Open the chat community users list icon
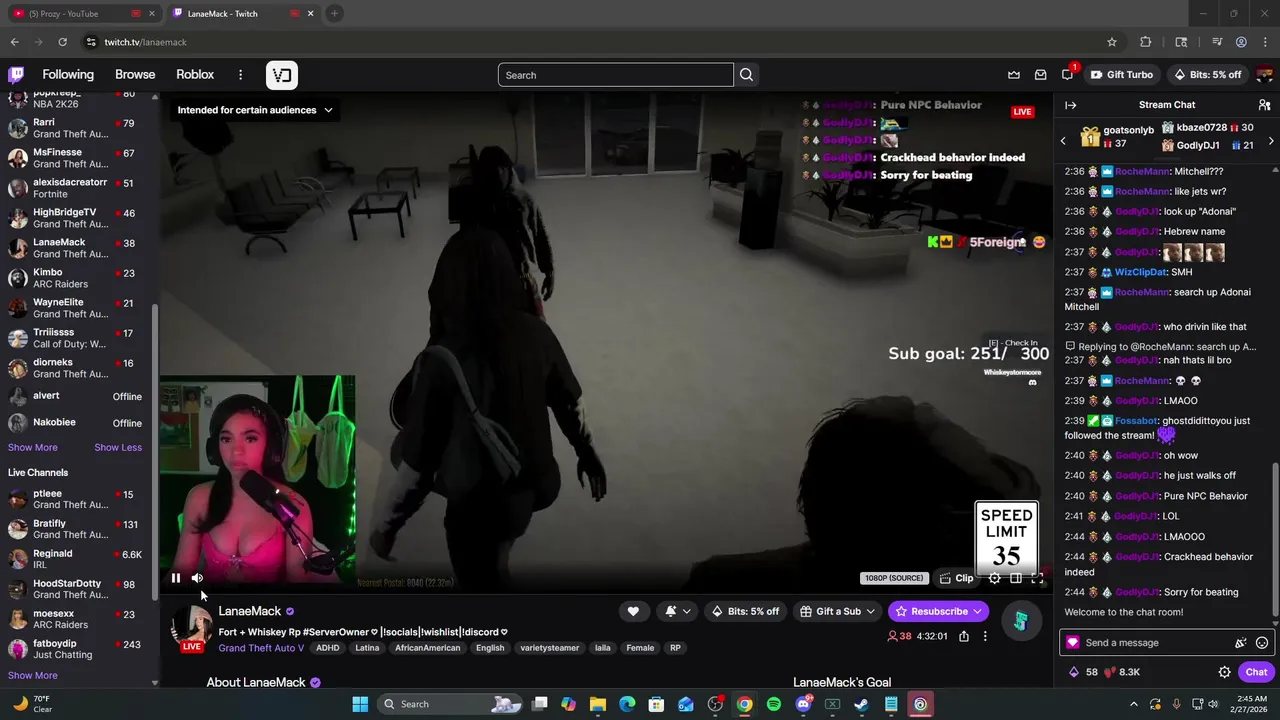1280x720 pixels. tap(1264, 105)
